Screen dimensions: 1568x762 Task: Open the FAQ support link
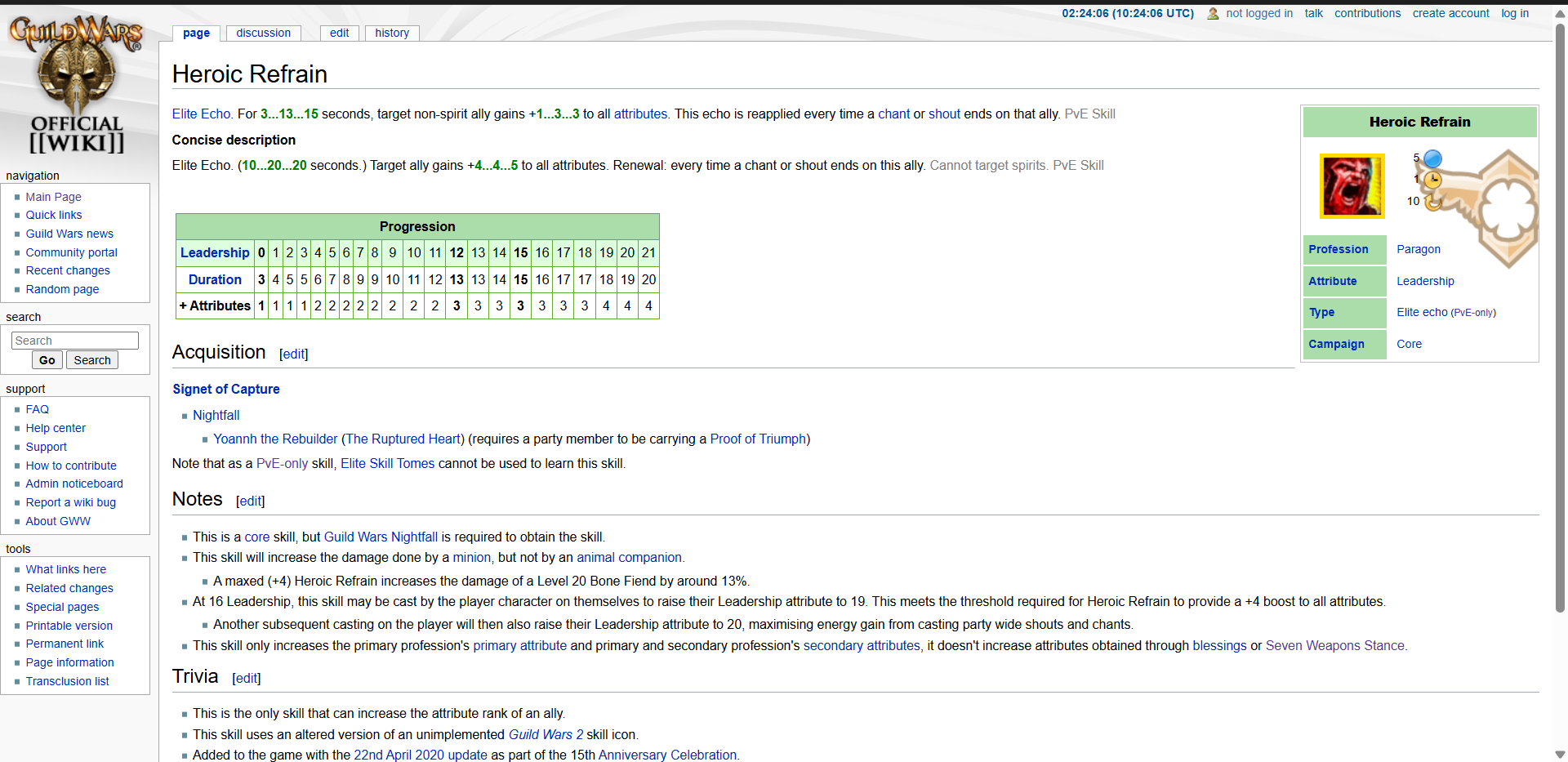[37, 409]
